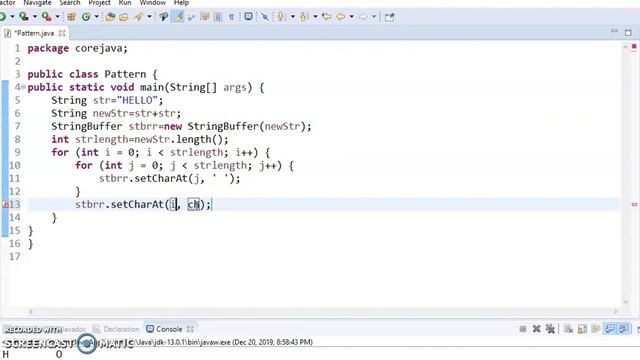This screenshot has height=360, width=640.
Task: Open the Search dropdown arrow
Action: tap(149, 17)
